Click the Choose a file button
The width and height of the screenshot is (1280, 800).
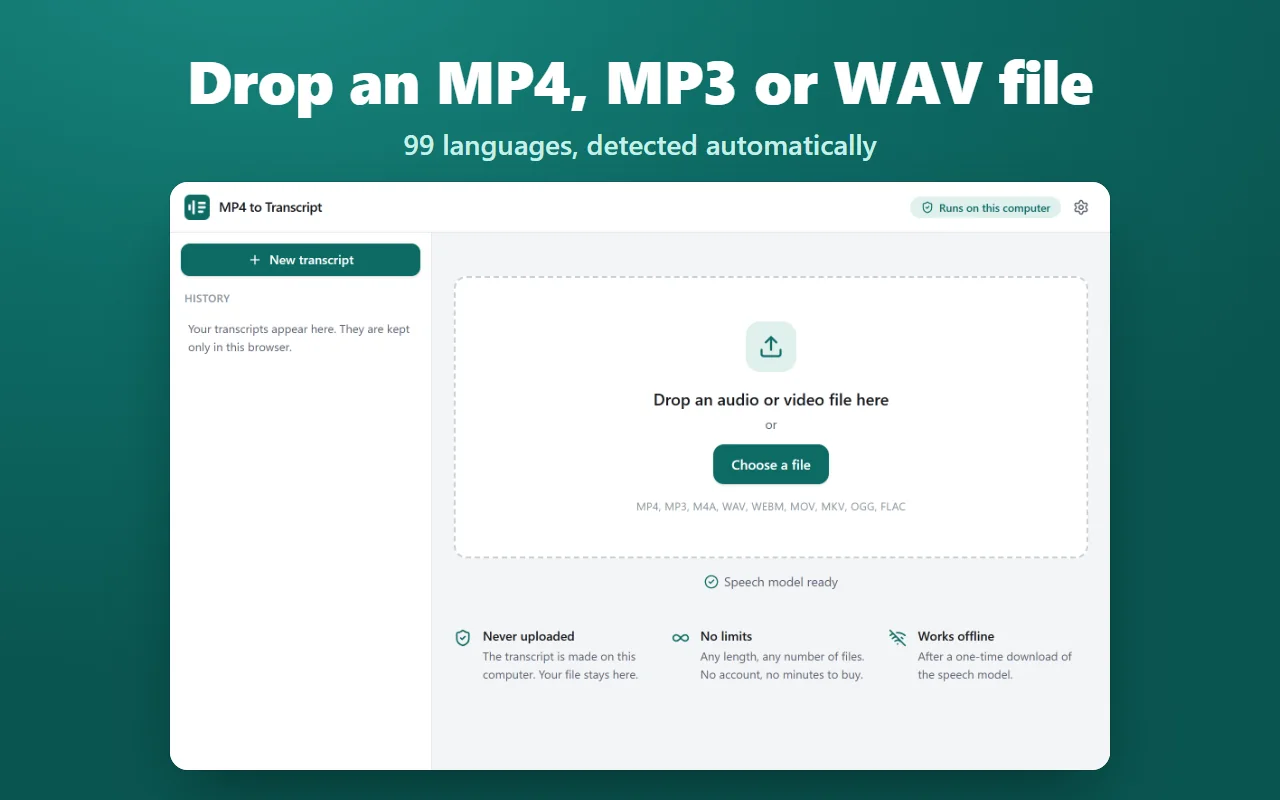[x=771, y=465]
